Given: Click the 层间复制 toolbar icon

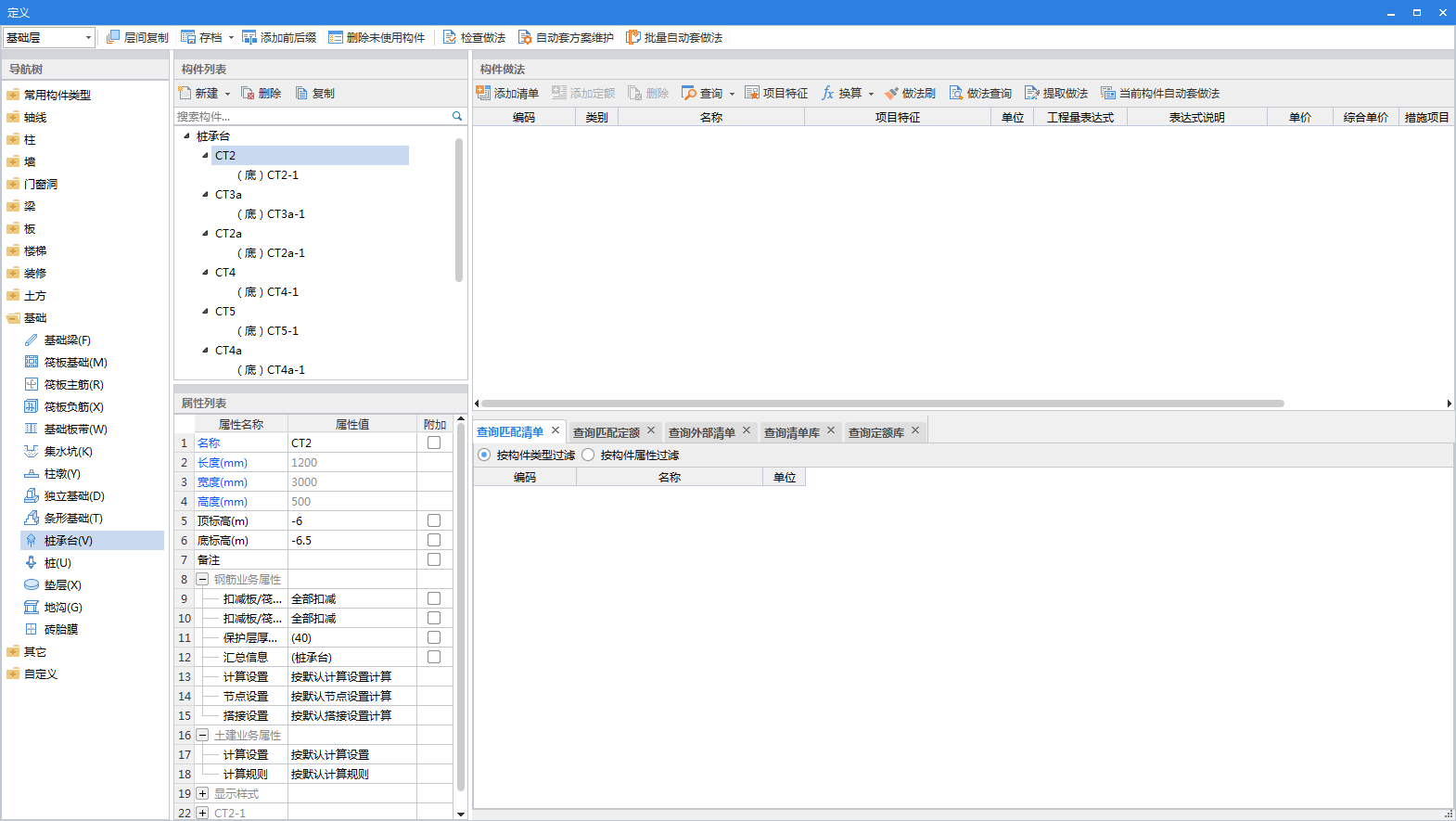Looking at the screenshot, I should [x=113, y=37].
